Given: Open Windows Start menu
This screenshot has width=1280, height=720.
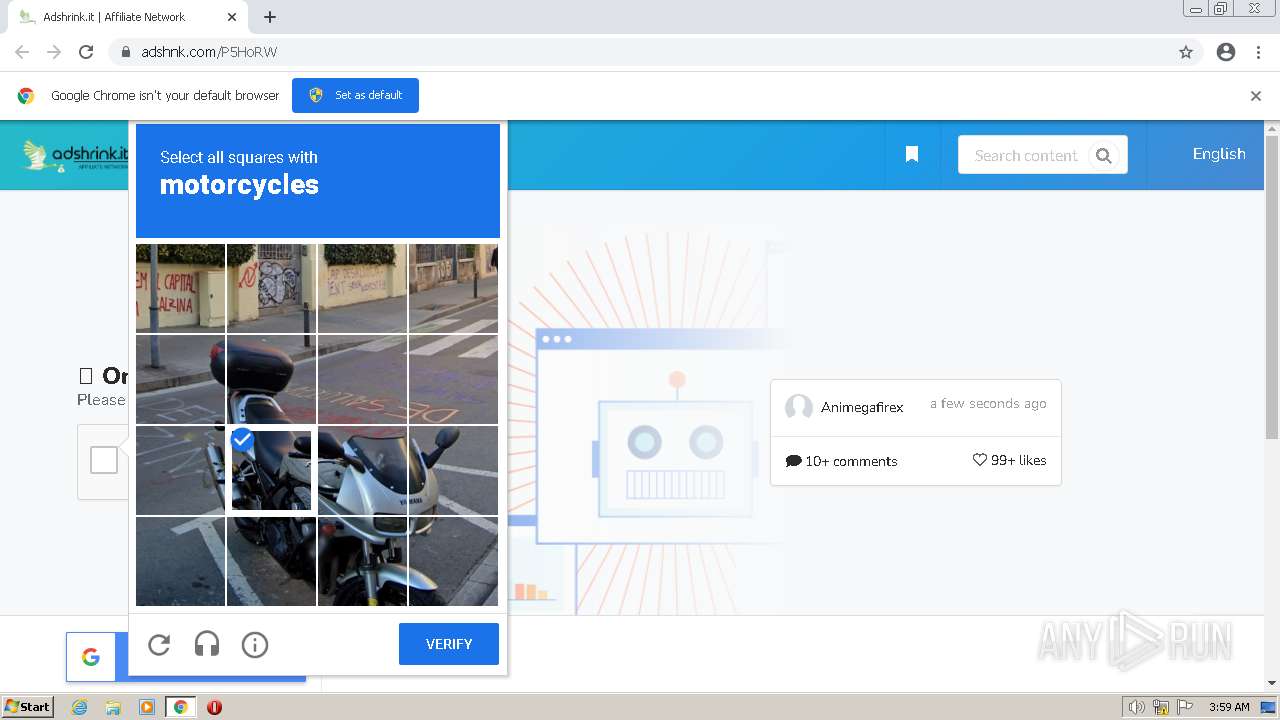Looking at the screenshot, I should pos(27,706).
